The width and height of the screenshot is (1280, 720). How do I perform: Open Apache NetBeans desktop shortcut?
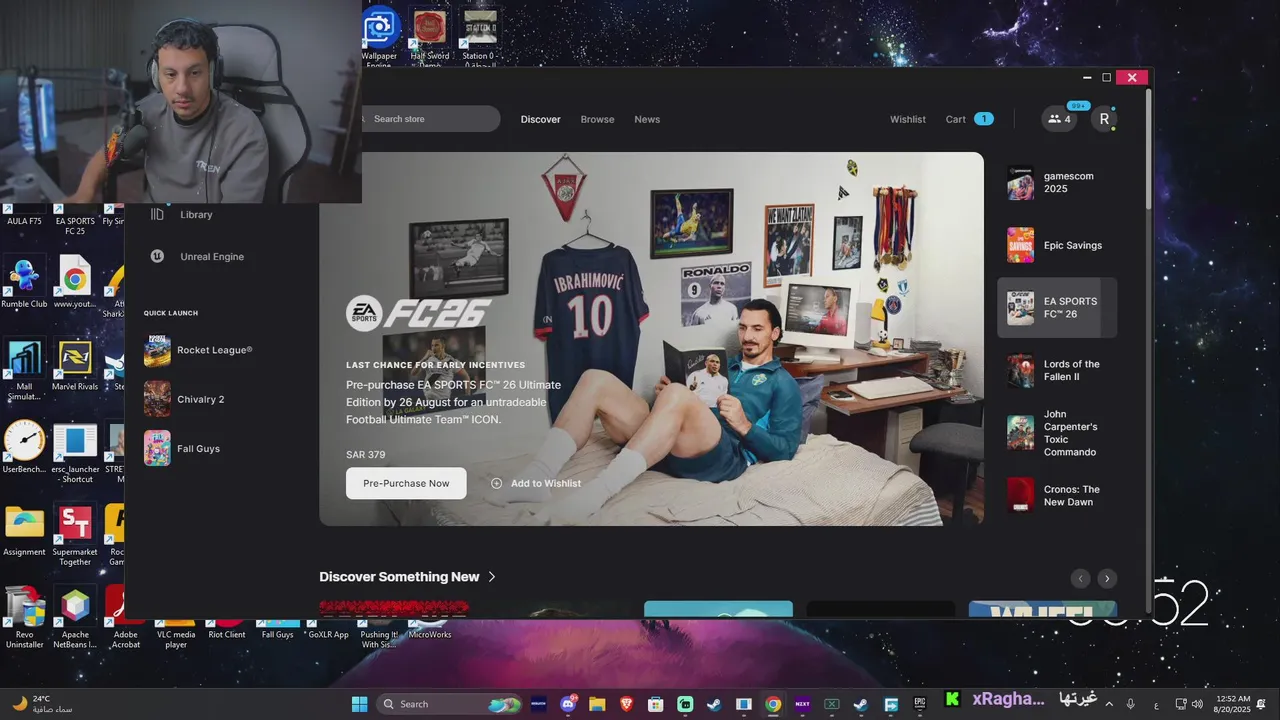click(75, 617)
